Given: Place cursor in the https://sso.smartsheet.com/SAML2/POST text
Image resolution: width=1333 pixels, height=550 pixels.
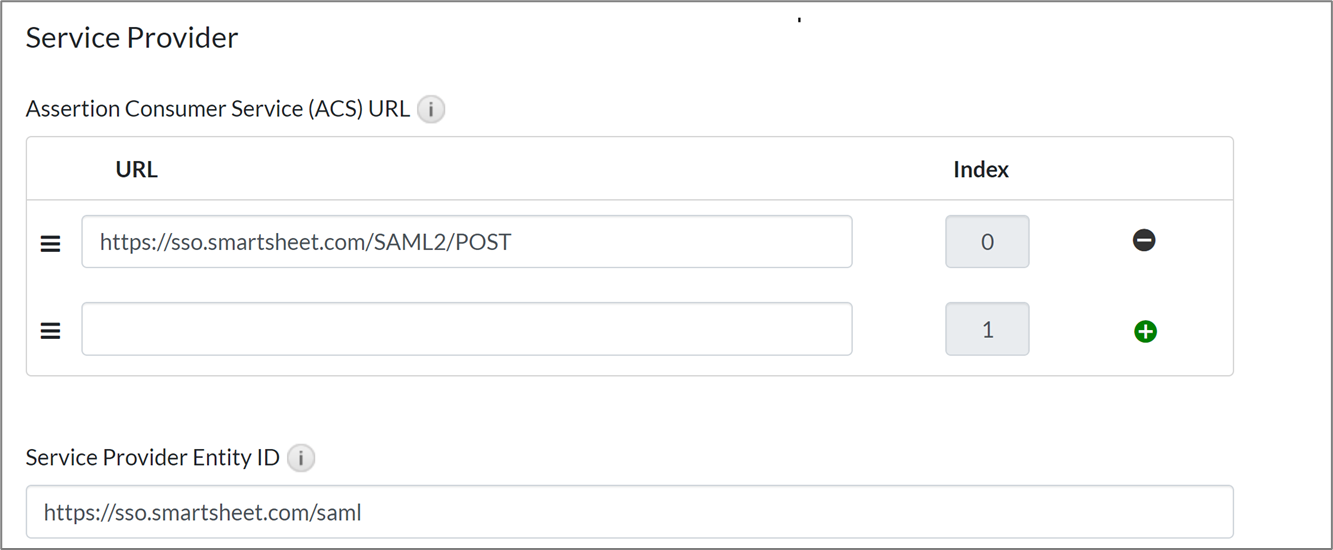Looking at the screenshot, I should point(305,242).
